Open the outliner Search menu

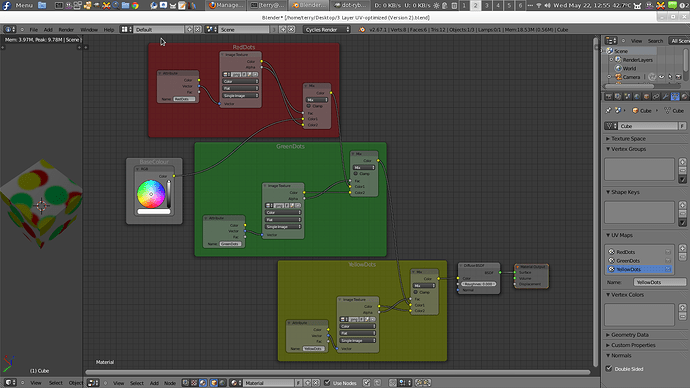[655, 41]
